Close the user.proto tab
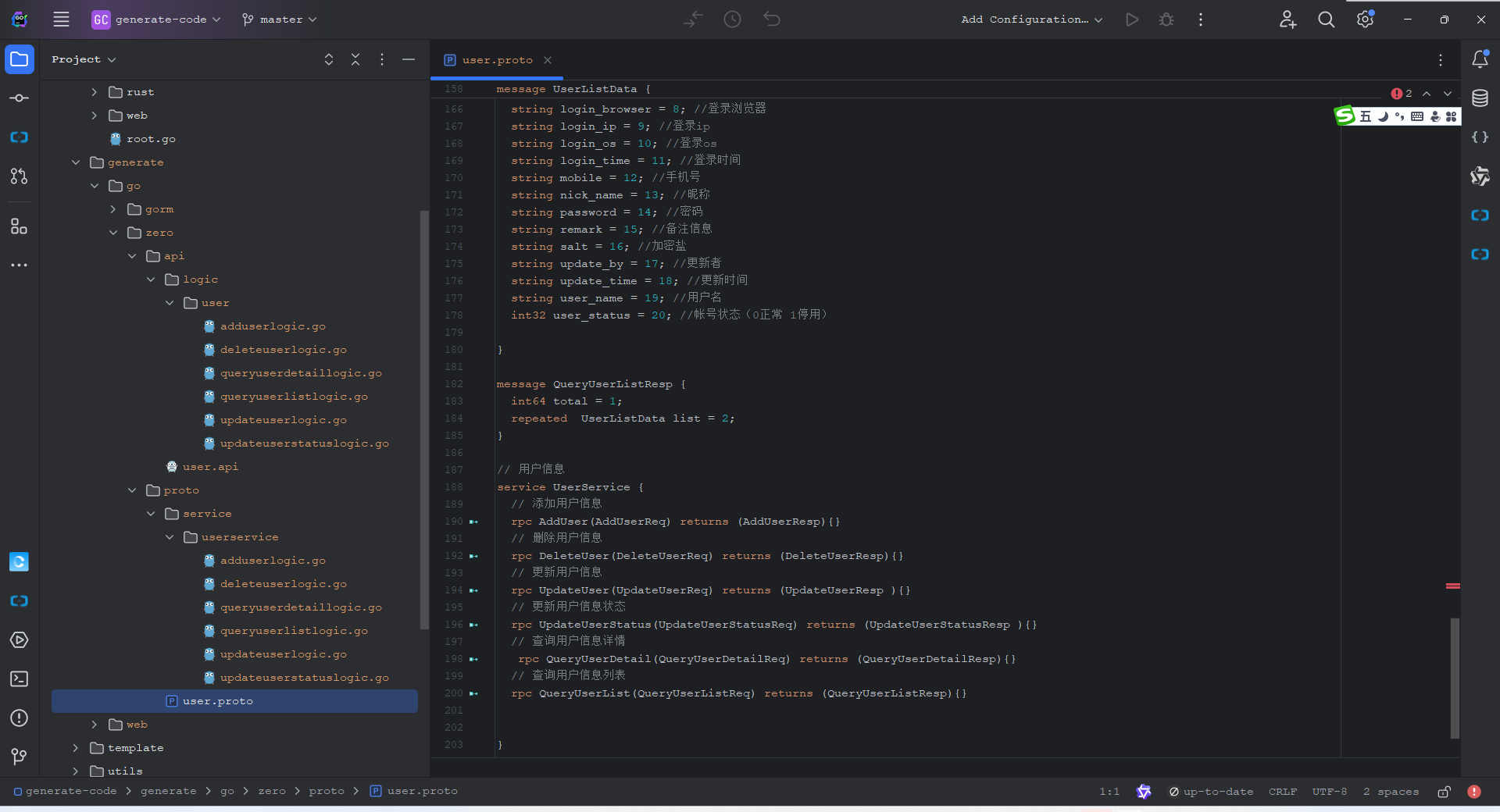This screenshot has height=812, width=1500. click(548, 60)
